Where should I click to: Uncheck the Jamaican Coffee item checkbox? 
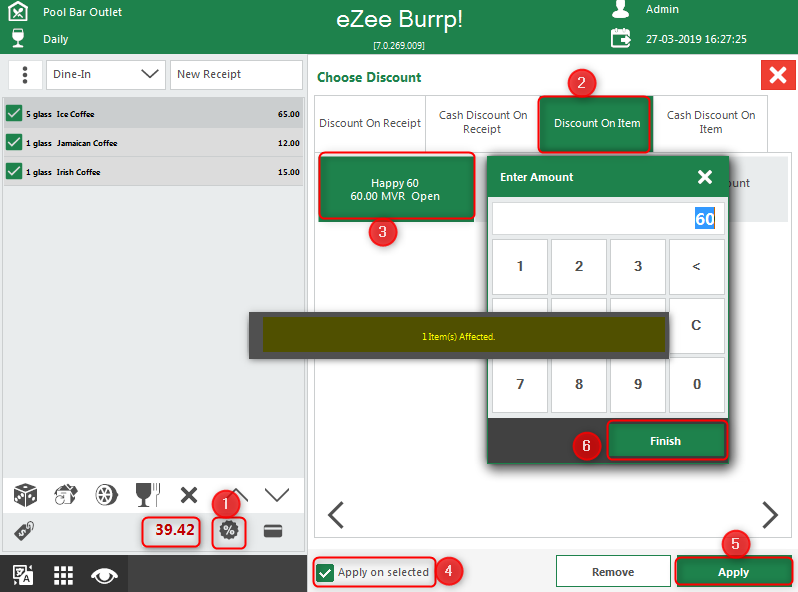[x=14, y=143]
